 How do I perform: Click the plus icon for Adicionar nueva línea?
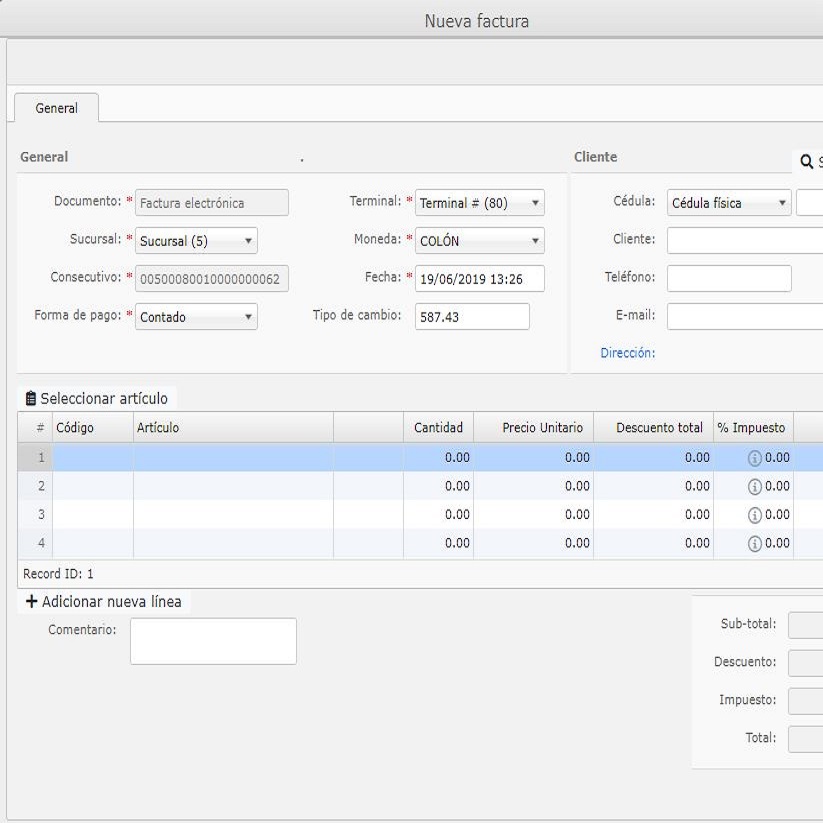[x=31, y=602]
